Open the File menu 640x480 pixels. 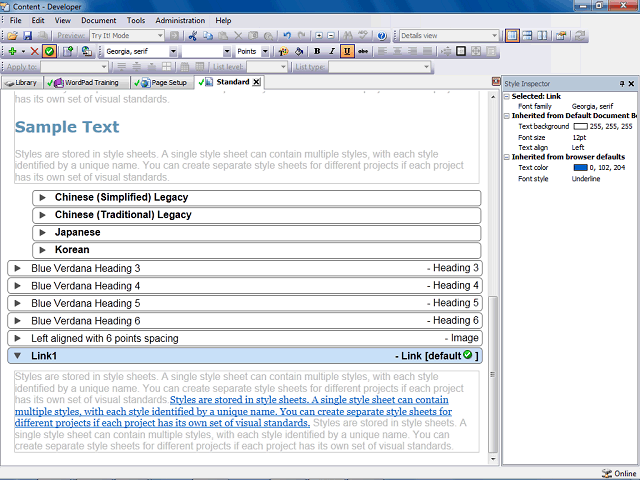[16, 20]
